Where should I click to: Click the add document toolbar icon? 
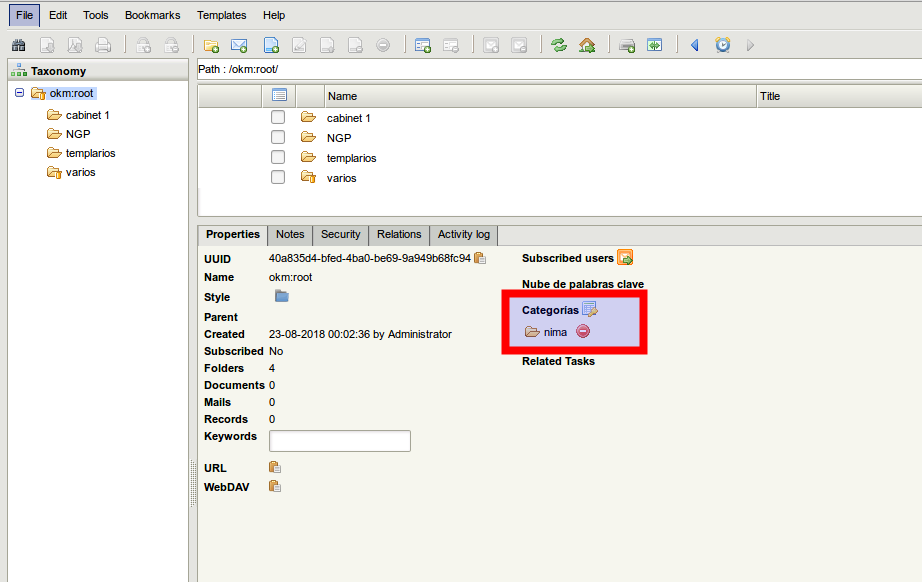(271, 45)
